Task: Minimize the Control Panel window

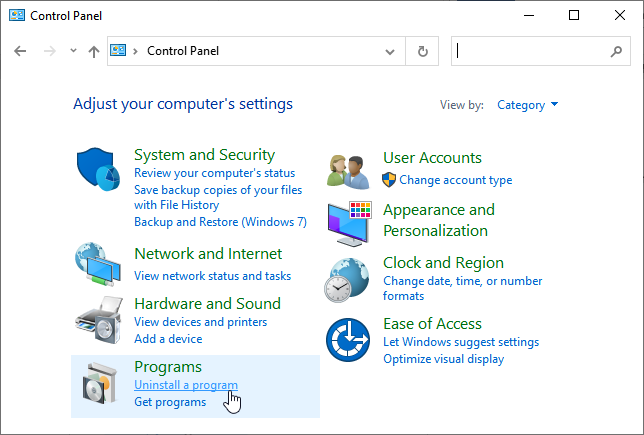Action: coord(529,16)
